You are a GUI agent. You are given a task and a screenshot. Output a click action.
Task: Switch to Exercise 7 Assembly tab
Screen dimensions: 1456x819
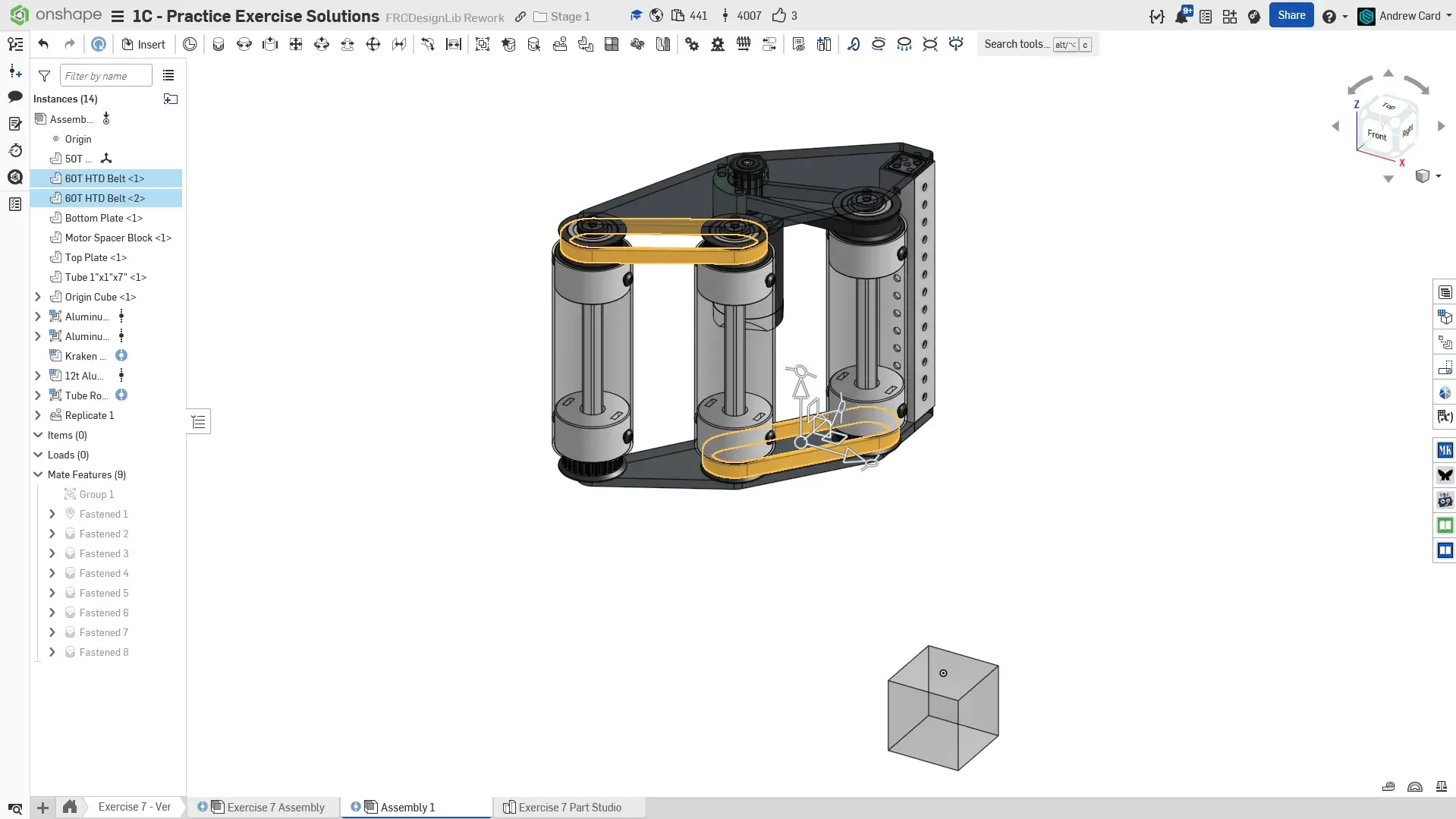pyautogui.click(x=275, y=807)
